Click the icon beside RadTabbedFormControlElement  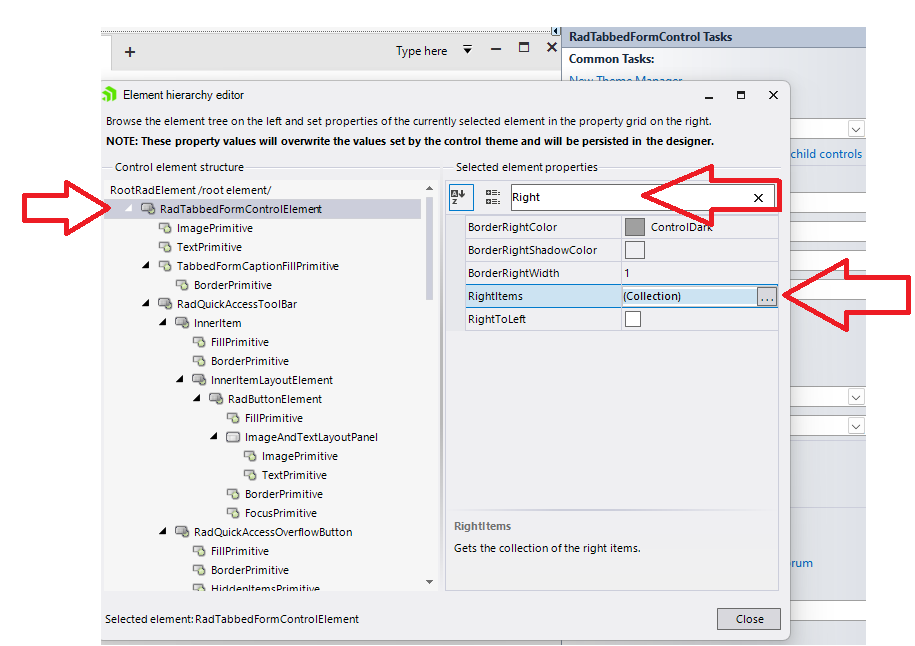[x=148, y=209]
